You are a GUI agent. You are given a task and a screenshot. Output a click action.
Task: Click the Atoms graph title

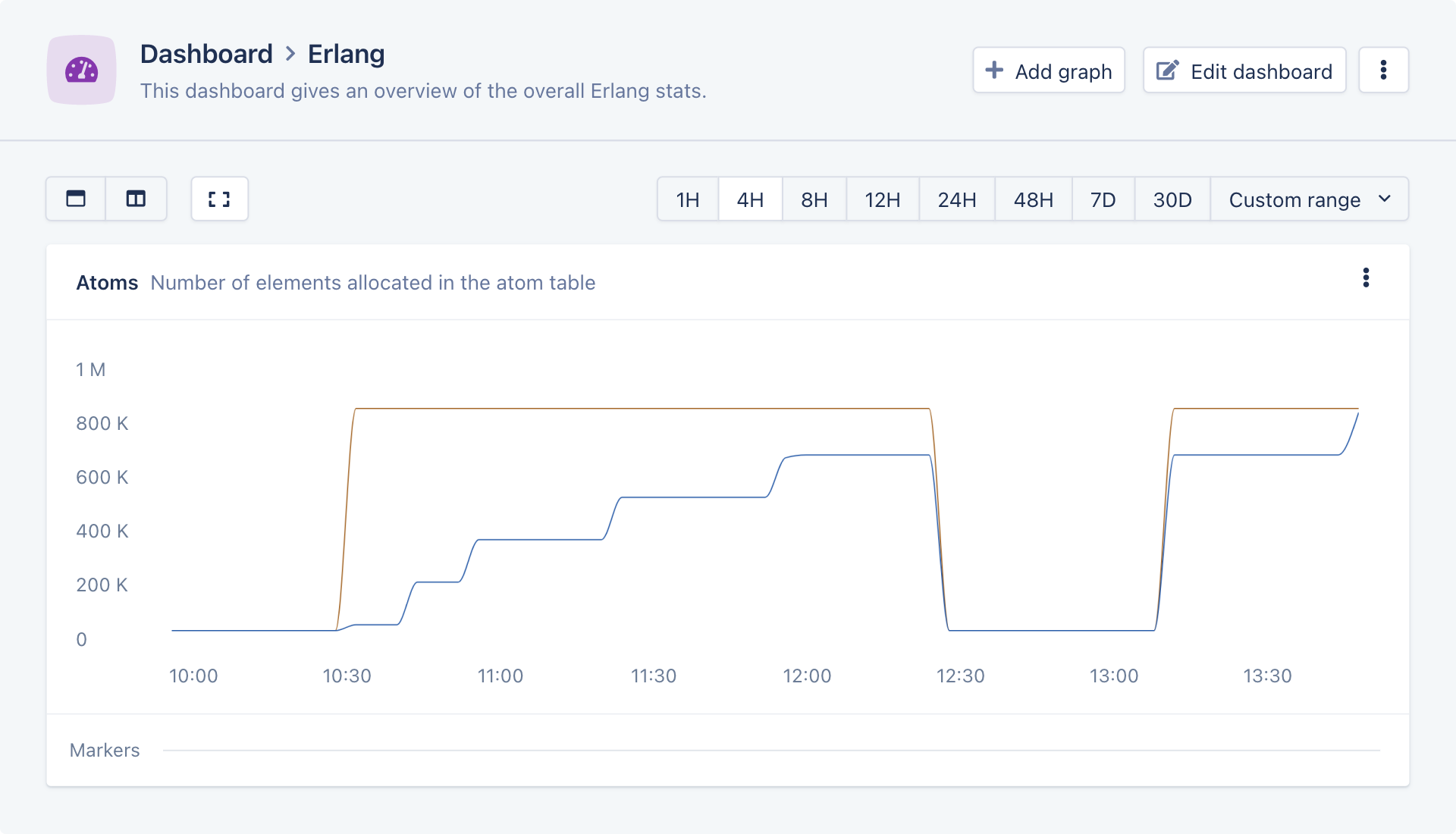tap(107, 283)
